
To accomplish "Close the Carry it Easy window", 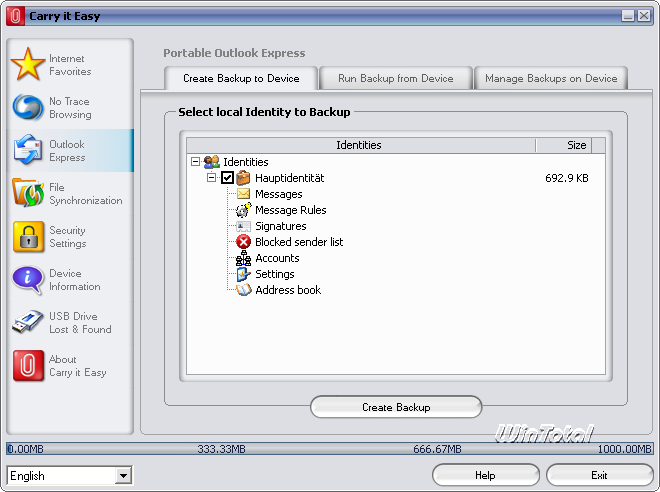I will pyautogui.click(x=644, y=16).
